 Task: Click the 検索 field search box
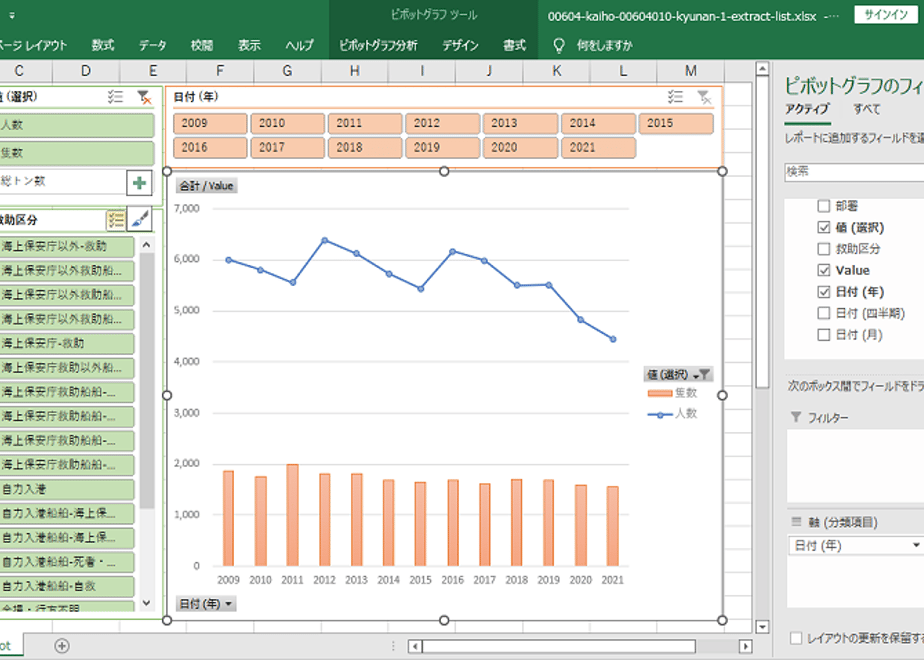pos(854,171)
